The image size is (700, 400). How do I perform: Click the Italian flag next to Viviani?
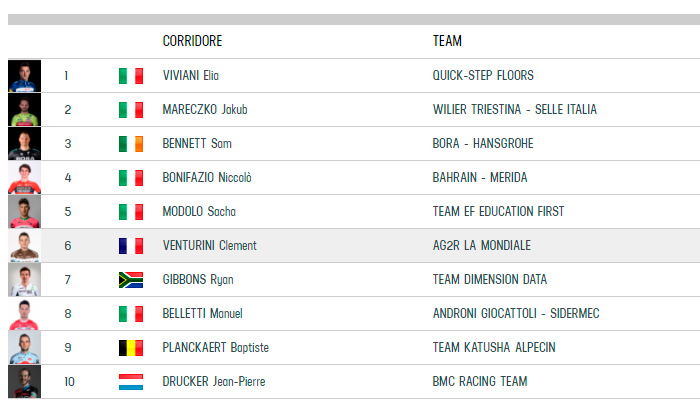coord(131,76)
